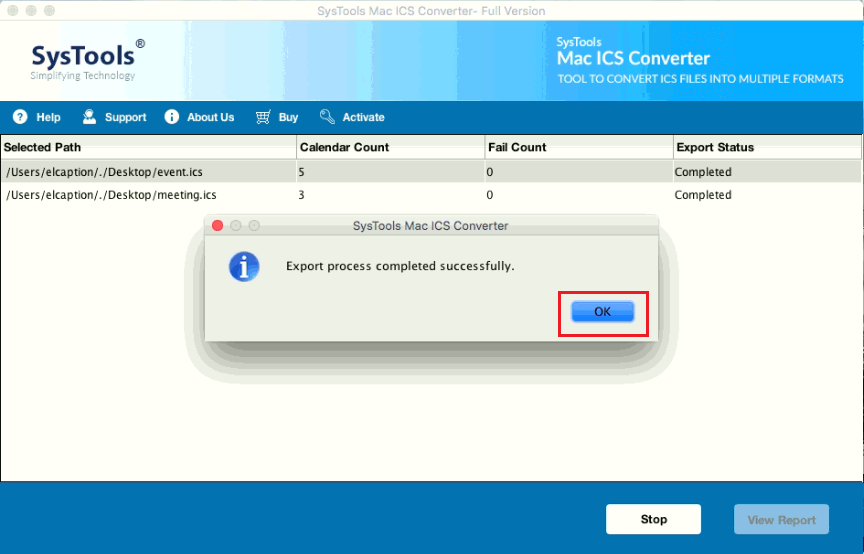This screenshot has width=864, height=554.
Task: Click fail count 0 for event.ics
Action: (x=490, y=172)
